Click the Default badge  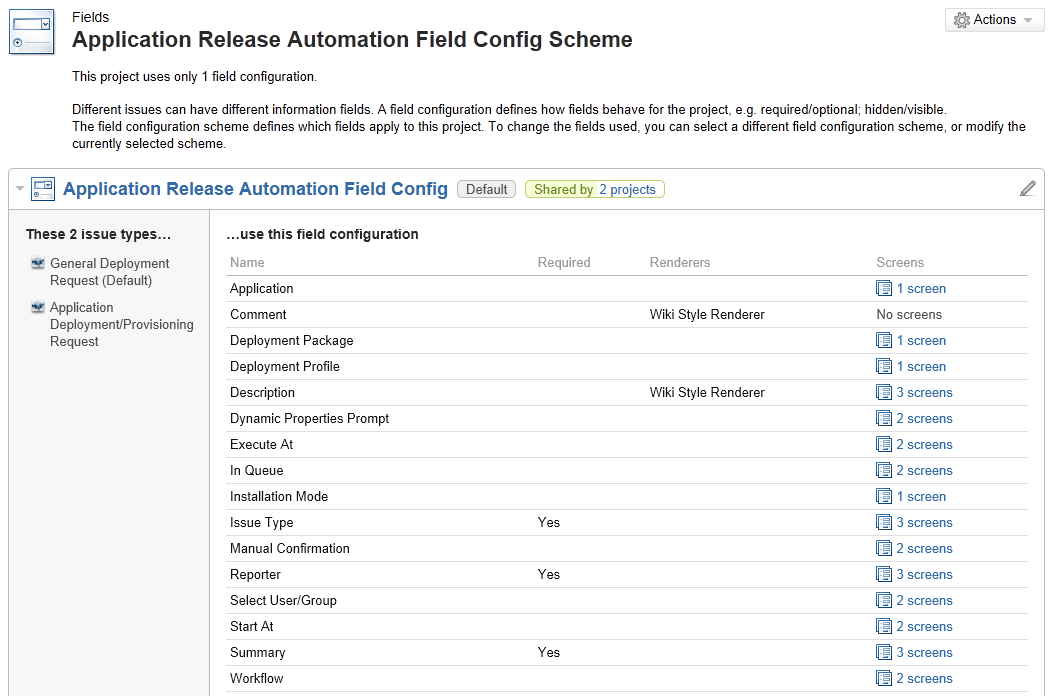click(487, 190)
